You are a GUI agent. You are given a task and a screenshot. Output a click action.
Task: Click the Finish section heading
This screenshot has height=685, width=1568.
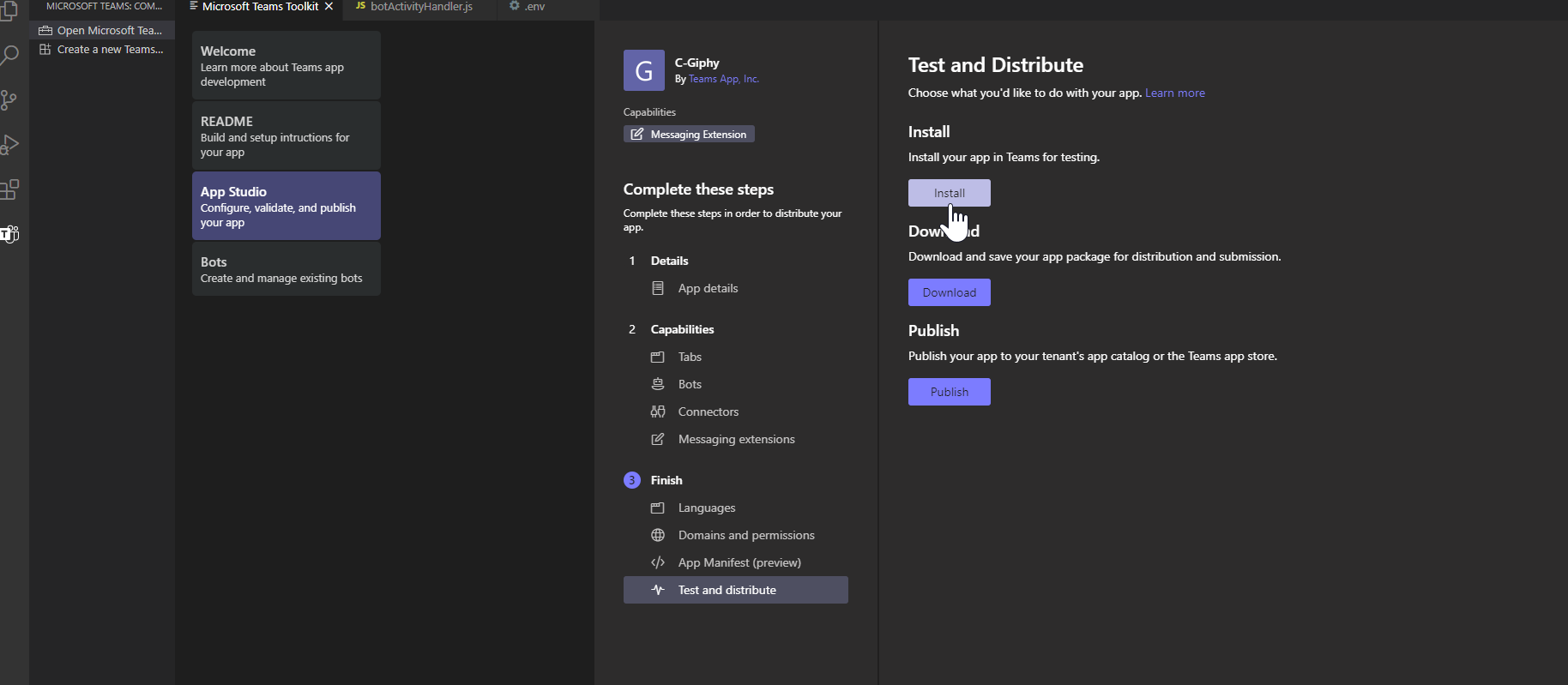click(666, 480)
